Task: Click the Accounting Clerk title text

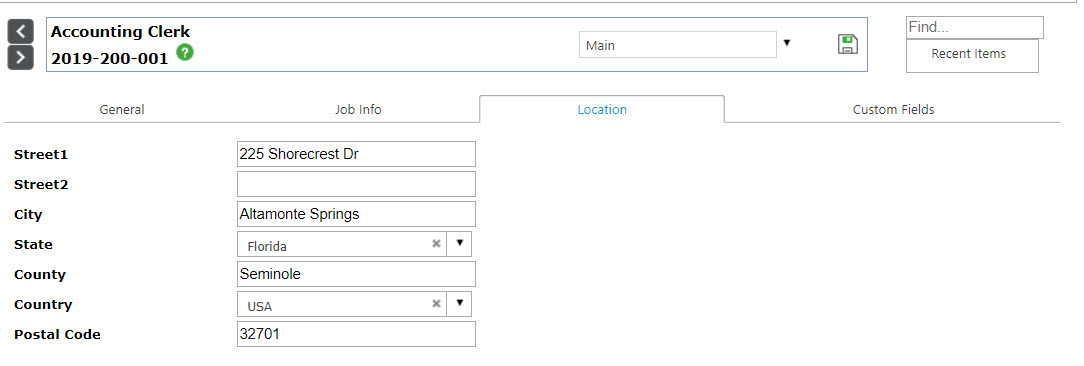Action: coord(120,32)
